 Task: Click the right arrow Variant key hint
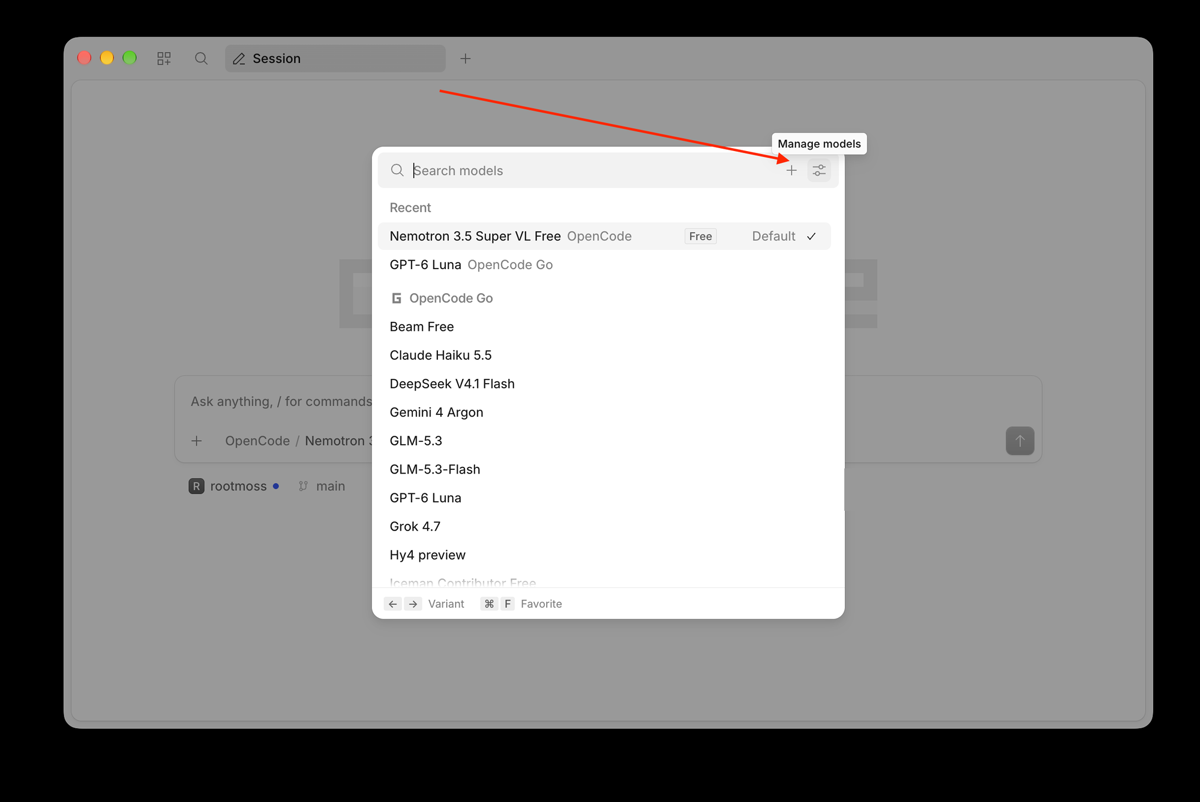pos(413,604)
